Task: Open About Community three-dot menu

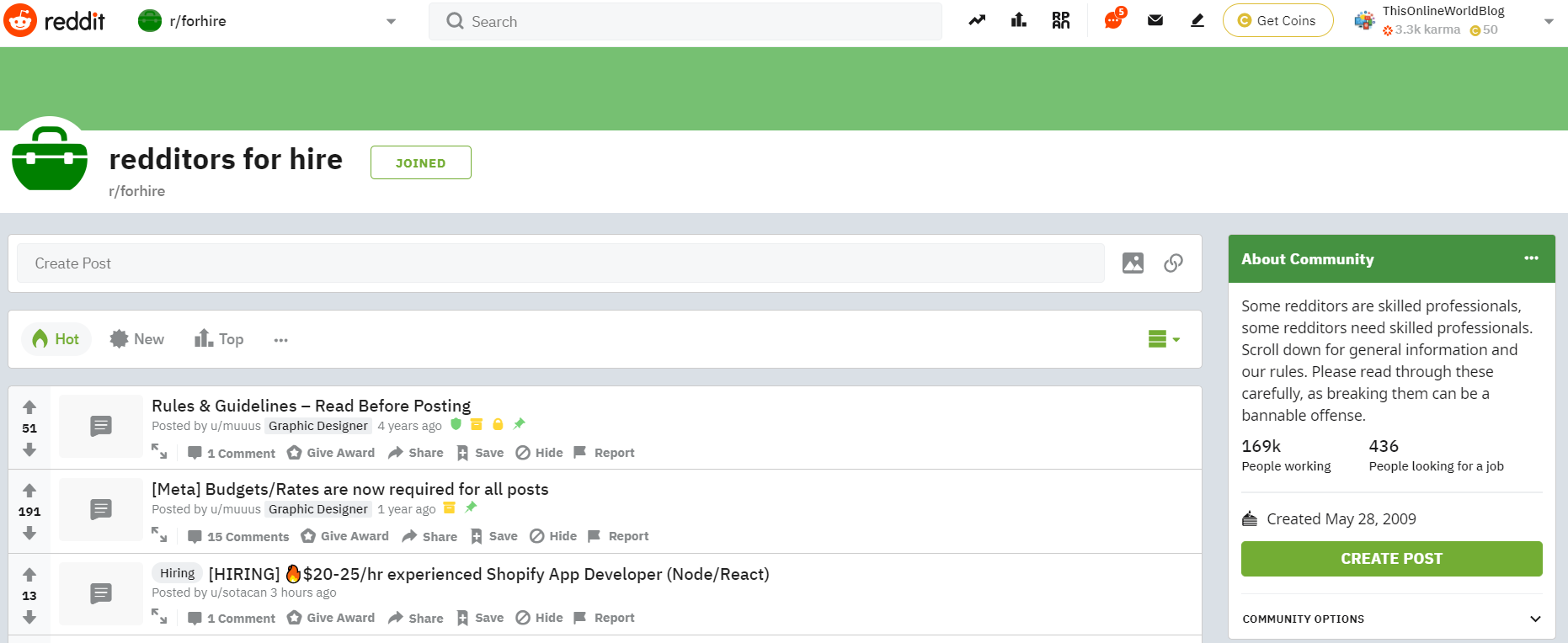Action: click(x=1531, y=258)
